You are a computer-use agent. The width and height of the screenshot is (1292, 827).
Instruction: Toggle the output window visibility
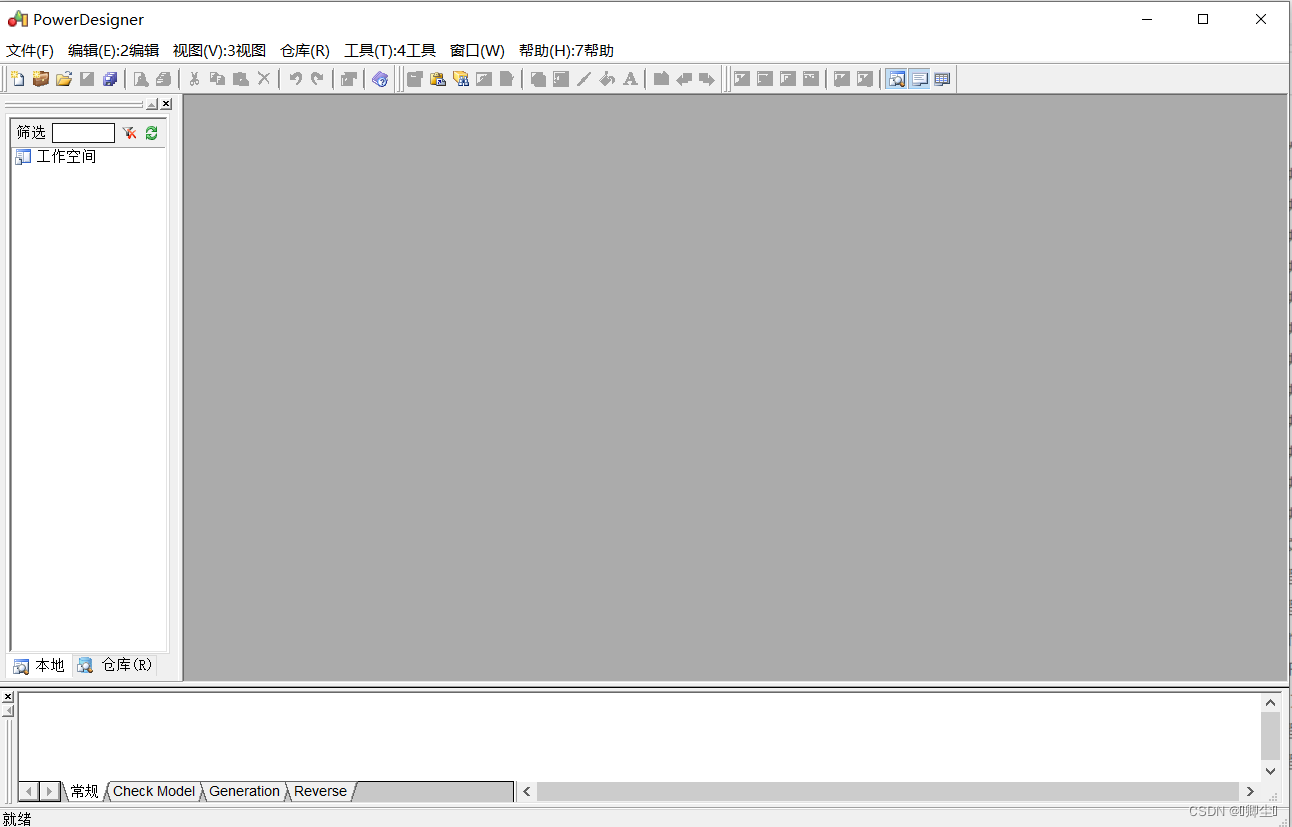pos(919,78)
